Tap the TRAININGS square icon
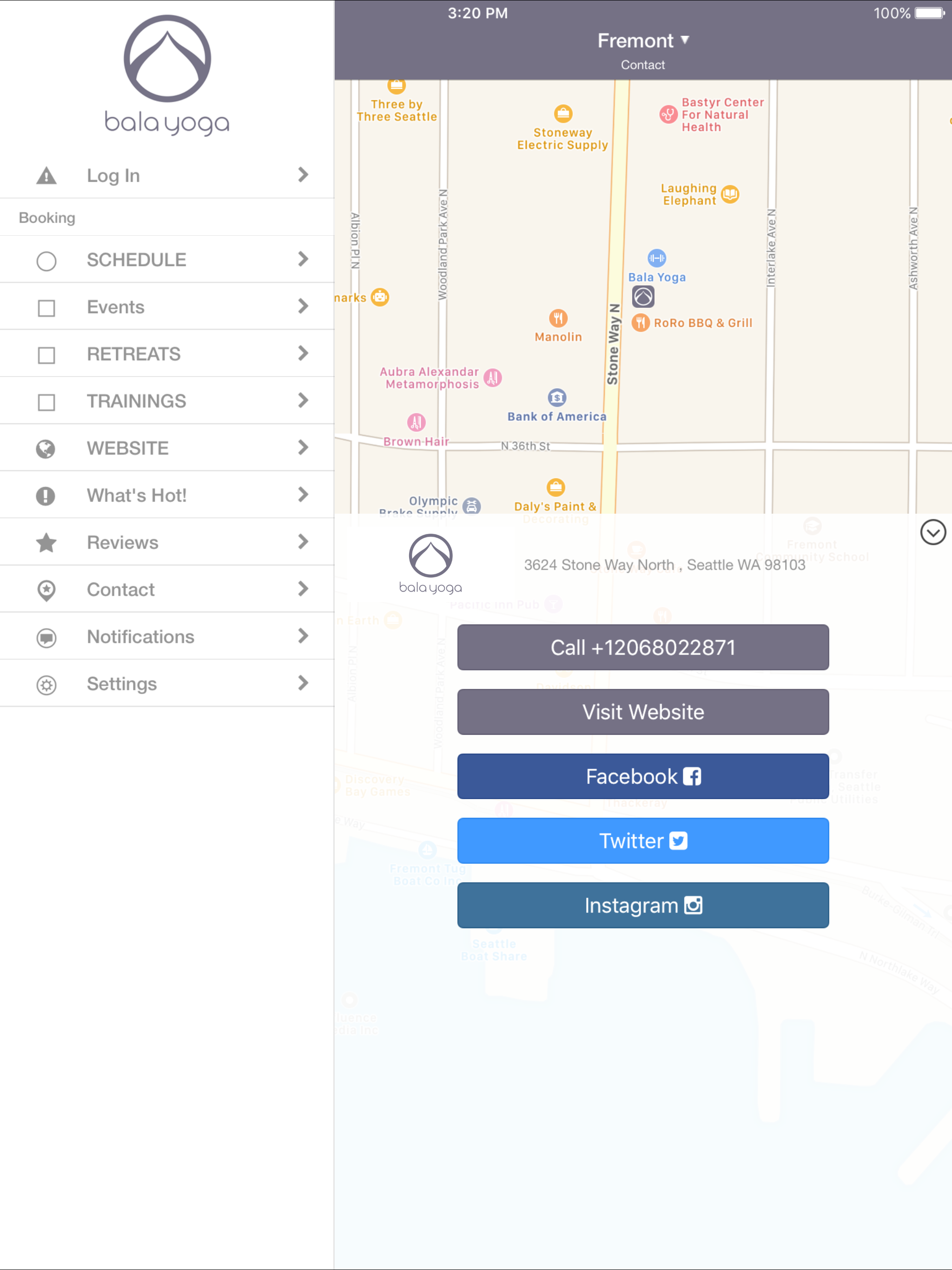The image size is (952, 1270). pos(46,402)
